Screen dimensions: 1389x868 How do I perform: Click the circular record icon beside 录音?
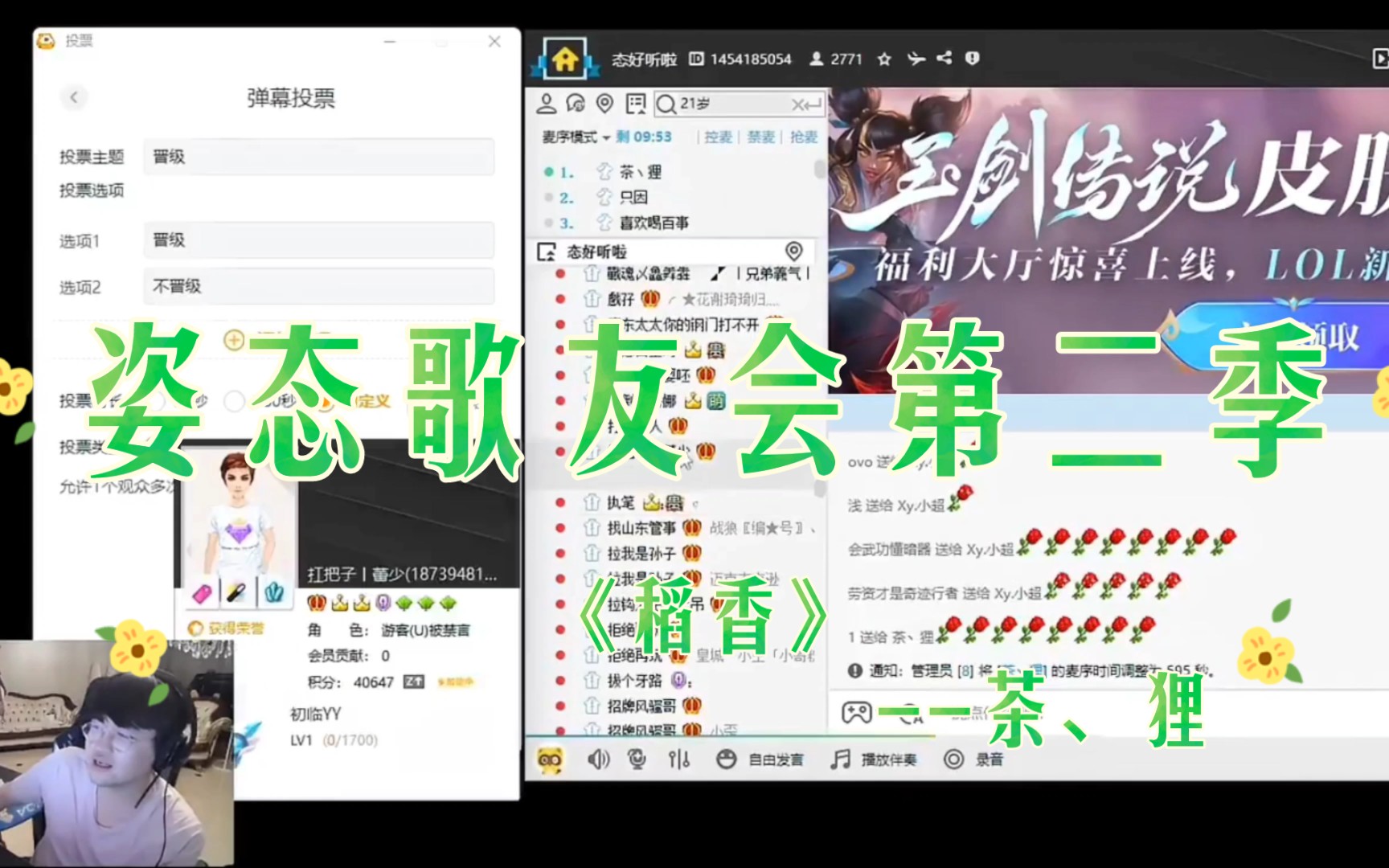pos(953,759)
